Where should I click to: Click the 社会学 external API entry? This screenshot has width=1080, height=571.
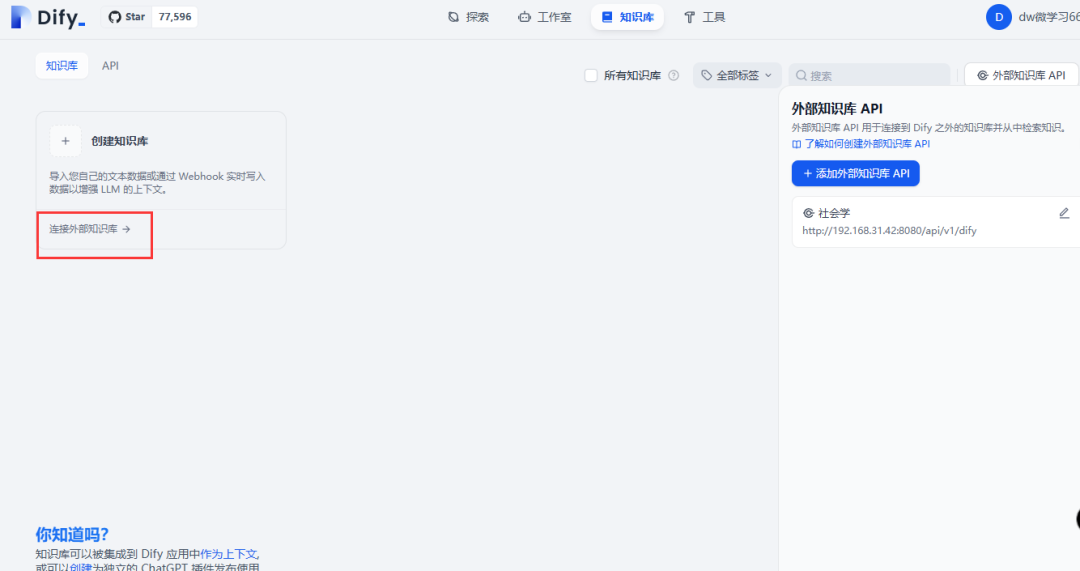tap(834, 213)
